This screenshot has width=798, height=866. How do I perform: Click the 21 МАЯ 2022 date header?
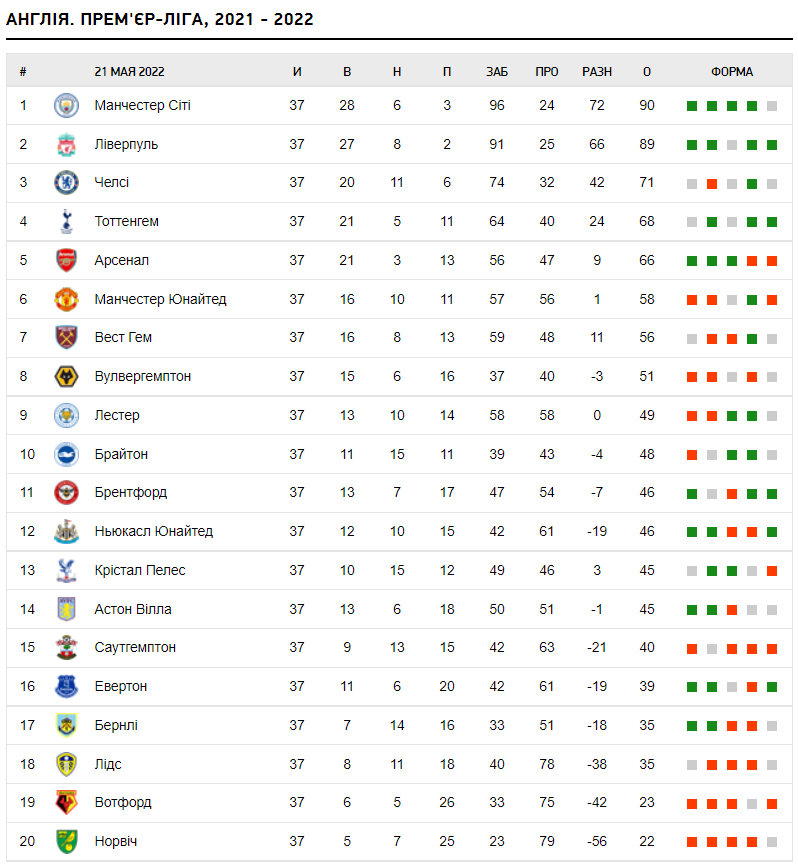(129, 72)
